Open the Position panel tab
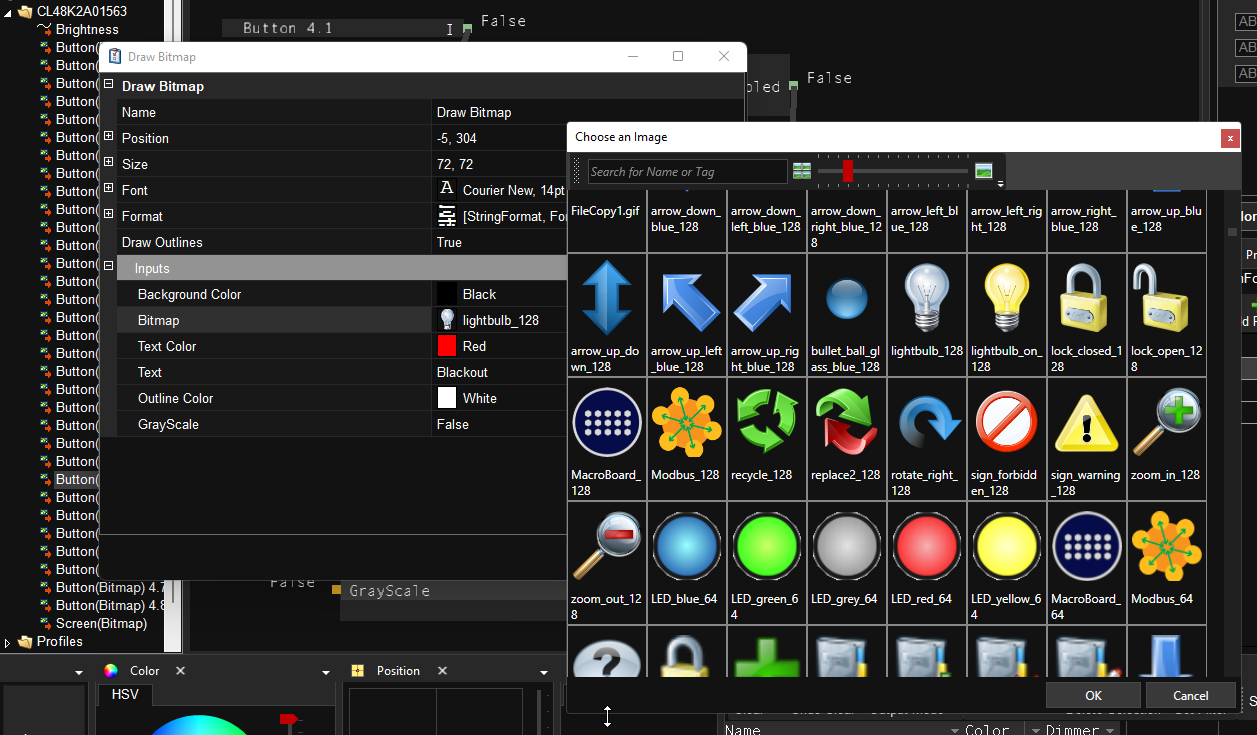Image resolution: width=1257 pixels, height=735 pixels. point(397,671)
